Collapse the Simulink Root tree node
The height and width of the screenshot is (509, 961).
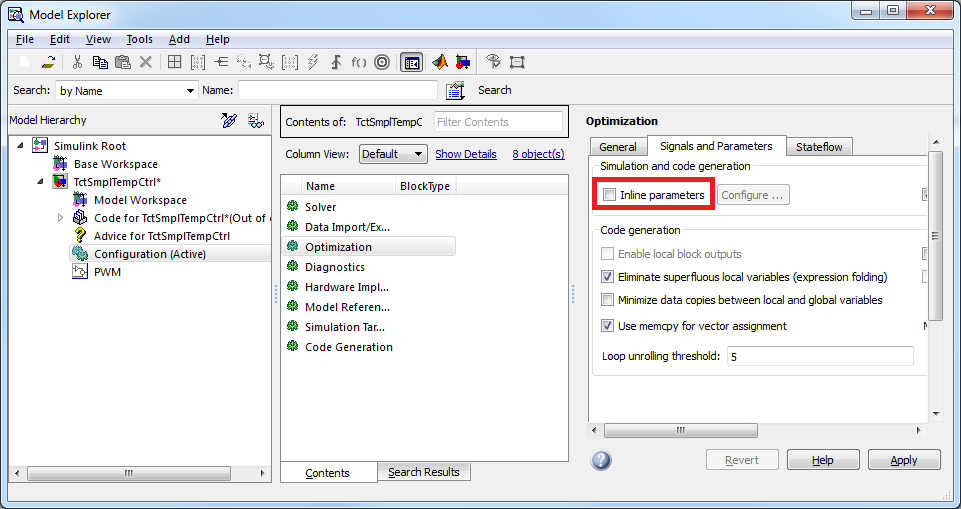point(21,146)
